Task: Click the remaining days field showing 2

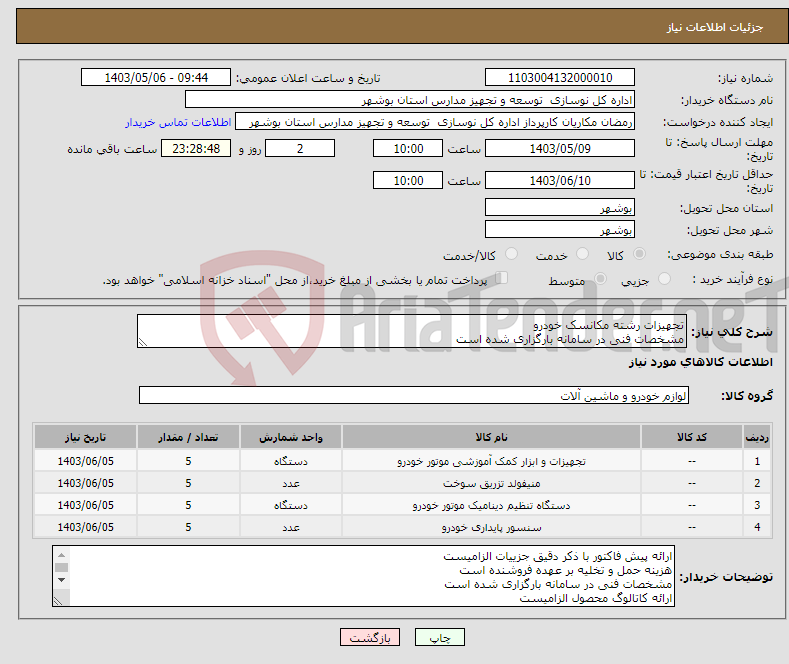Action: coord(300,148)
